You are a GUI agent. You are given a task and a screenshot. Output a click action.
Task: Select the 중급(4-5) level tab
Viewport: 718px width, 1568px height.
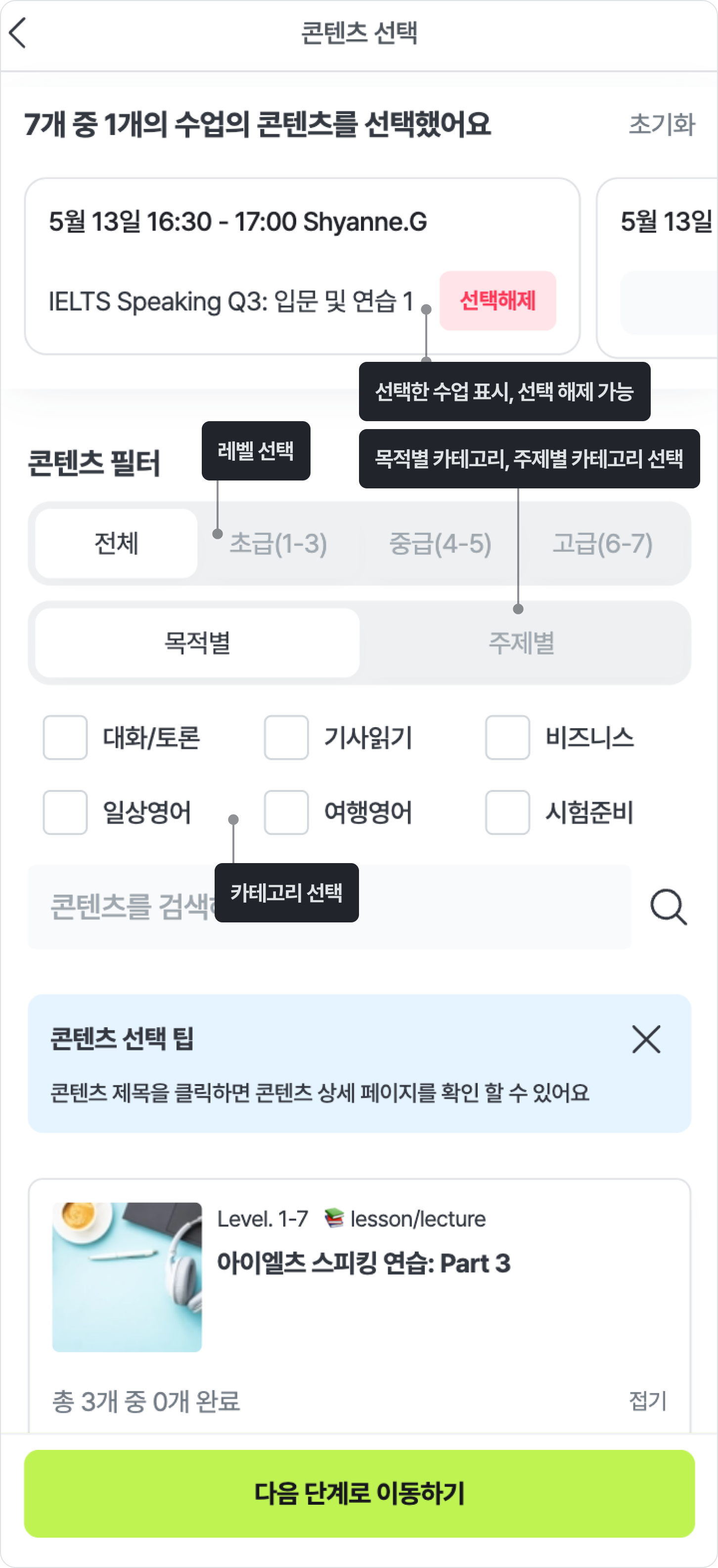click(440, 544)
